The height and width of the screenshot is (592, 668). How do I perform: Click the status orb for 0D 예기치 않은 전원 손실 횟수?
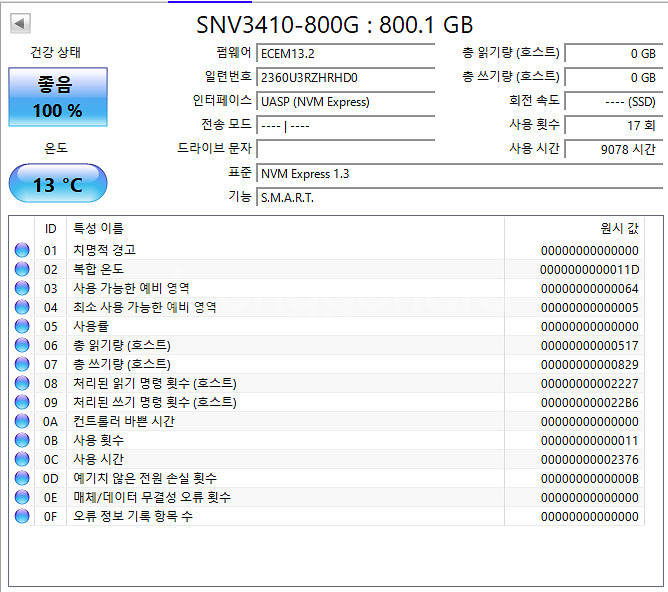(22, 478)
